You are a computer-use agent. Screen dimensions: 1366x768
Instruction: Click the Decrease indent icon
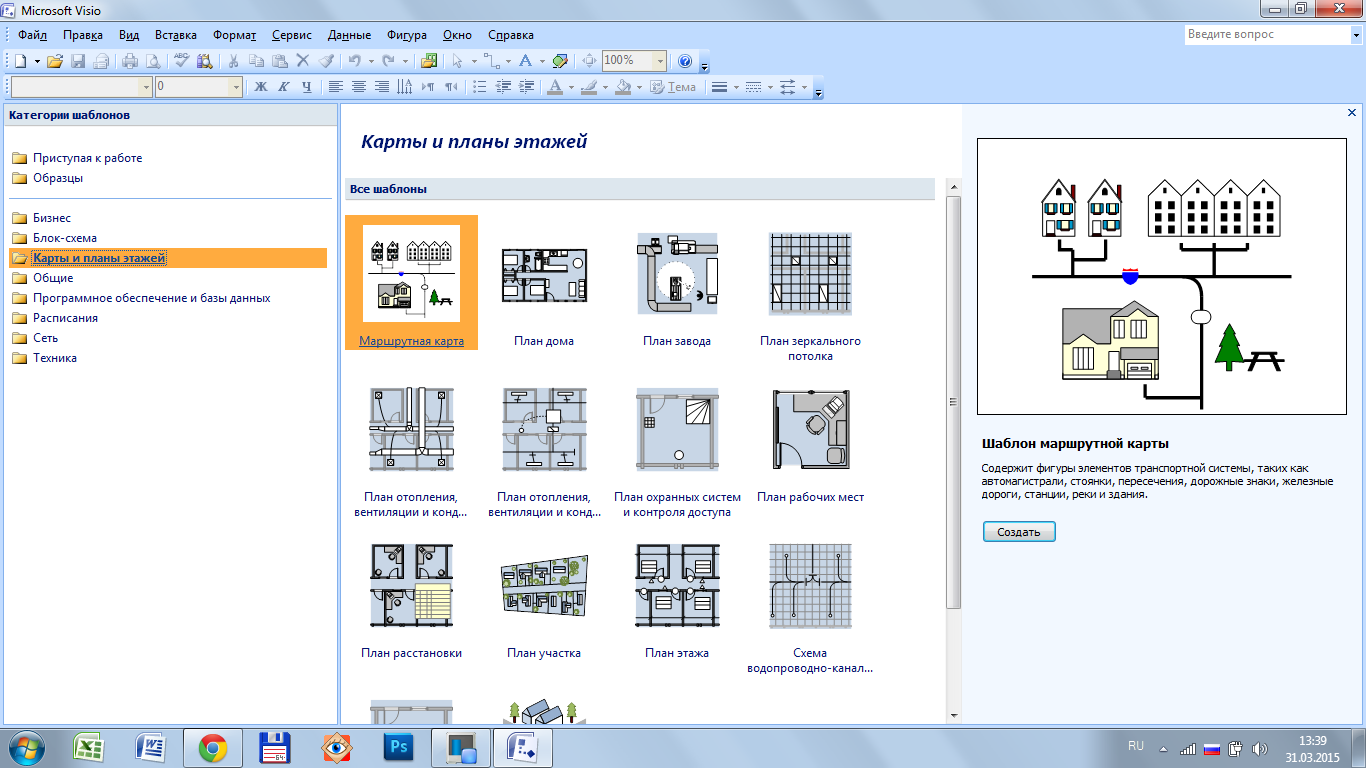[503, 87]
